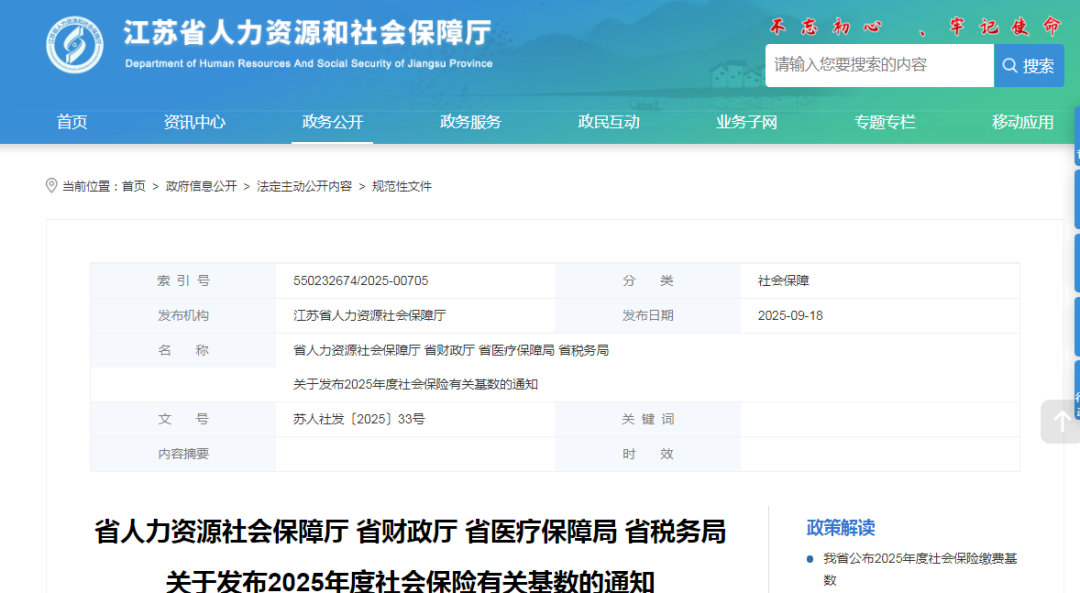Open the 移动应用 menu
This screenshot has height=593, width=1080.
pyautogui.click(x=1022, y=122)
